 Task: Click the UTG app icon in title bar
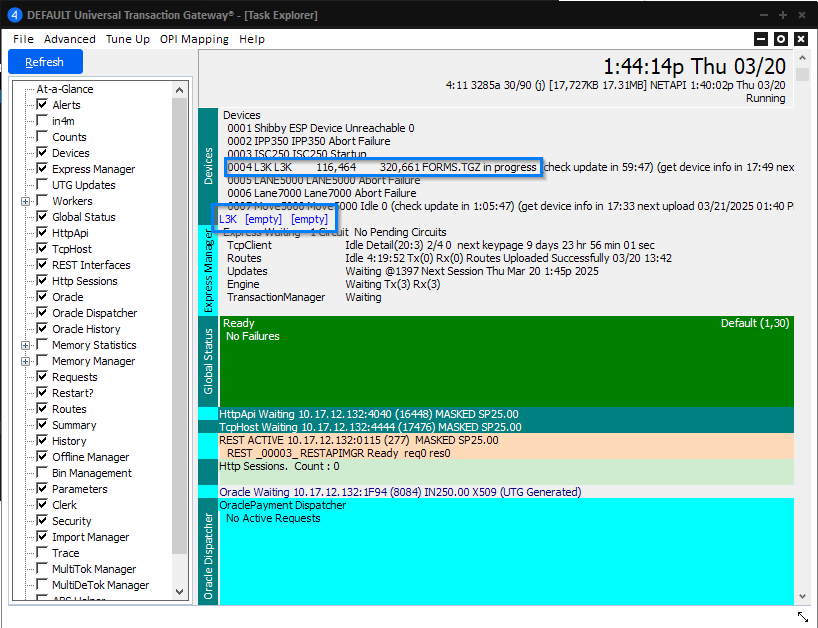tap(14, 15)
